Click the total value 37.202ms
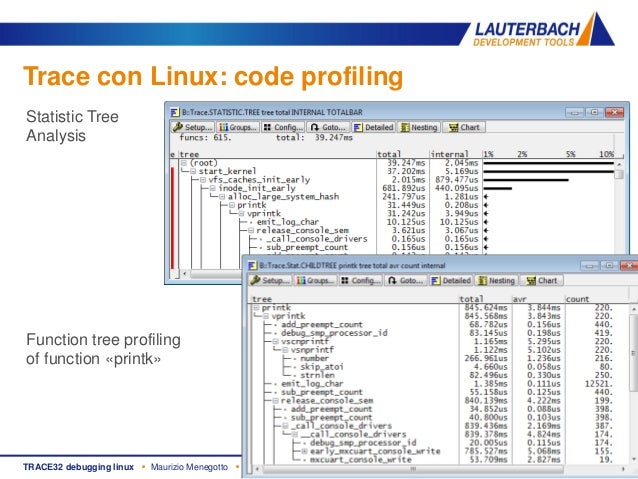638x479 pixels. (406, 171)
